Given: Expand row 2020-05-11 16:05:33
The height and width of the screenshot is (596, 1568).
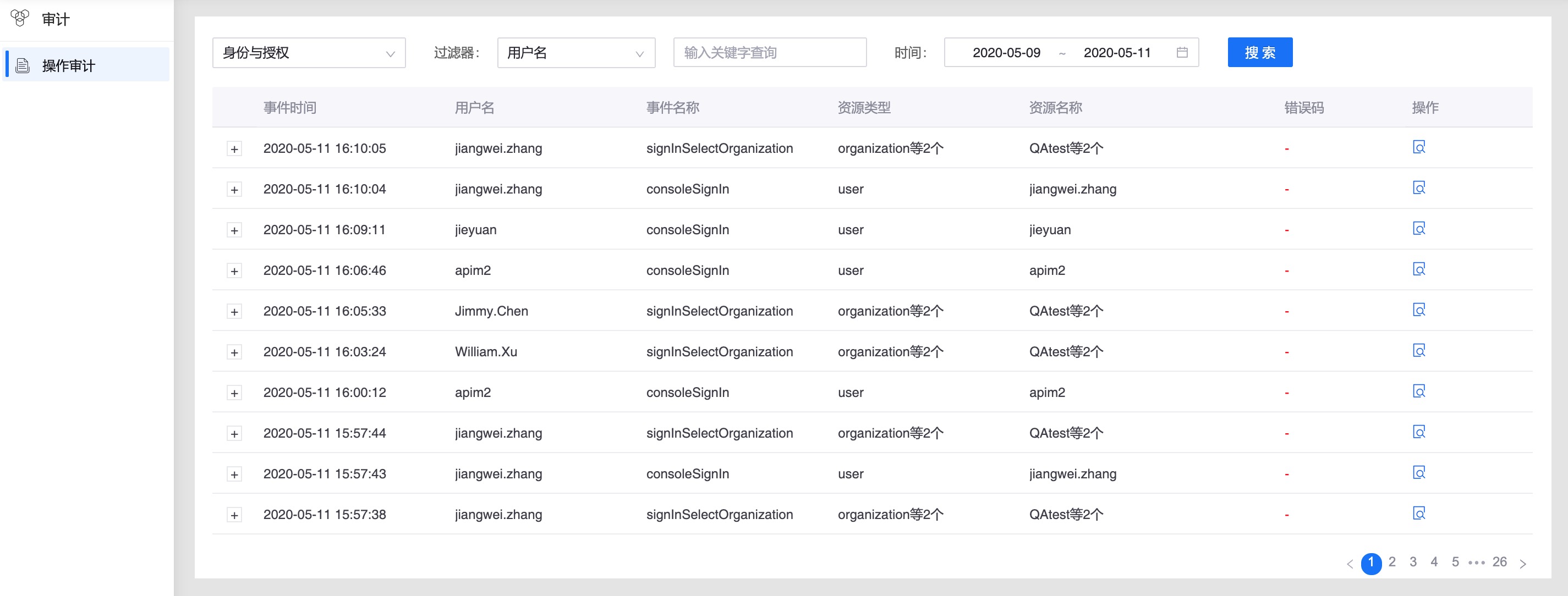Looking at the screenshot, I should [234, 312].
